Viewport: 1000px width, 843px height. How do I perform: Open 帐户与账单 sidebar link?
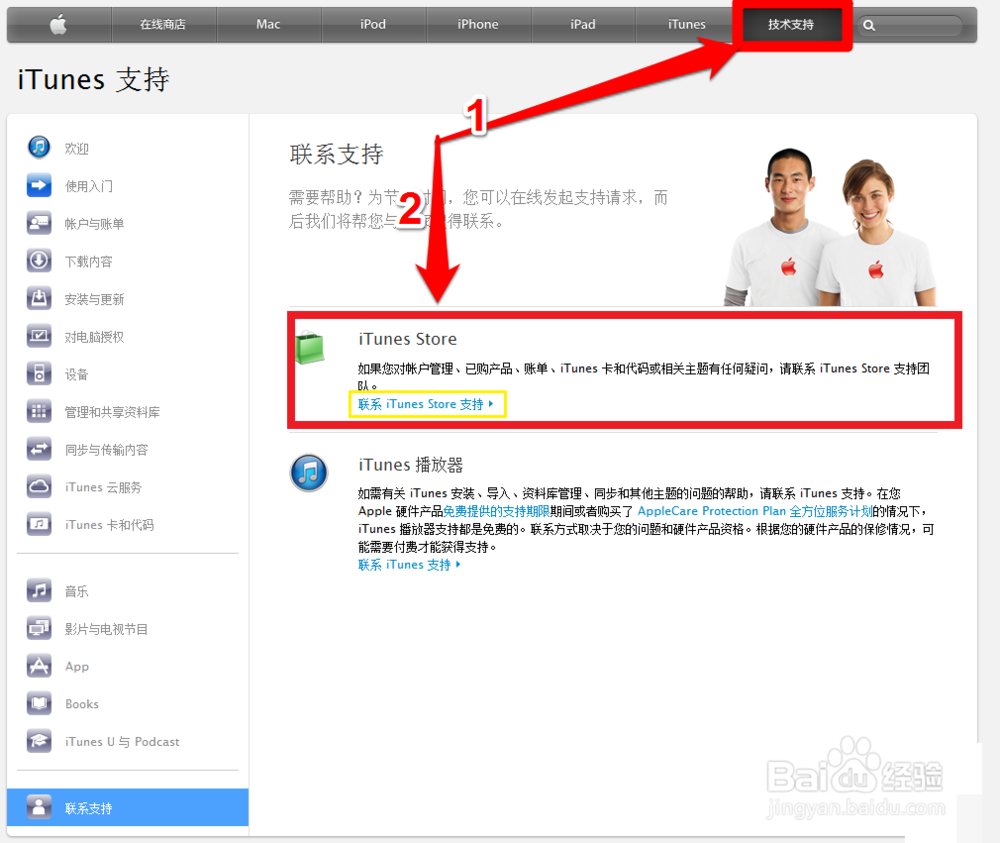pyautogui.click(x=94, y=224)
